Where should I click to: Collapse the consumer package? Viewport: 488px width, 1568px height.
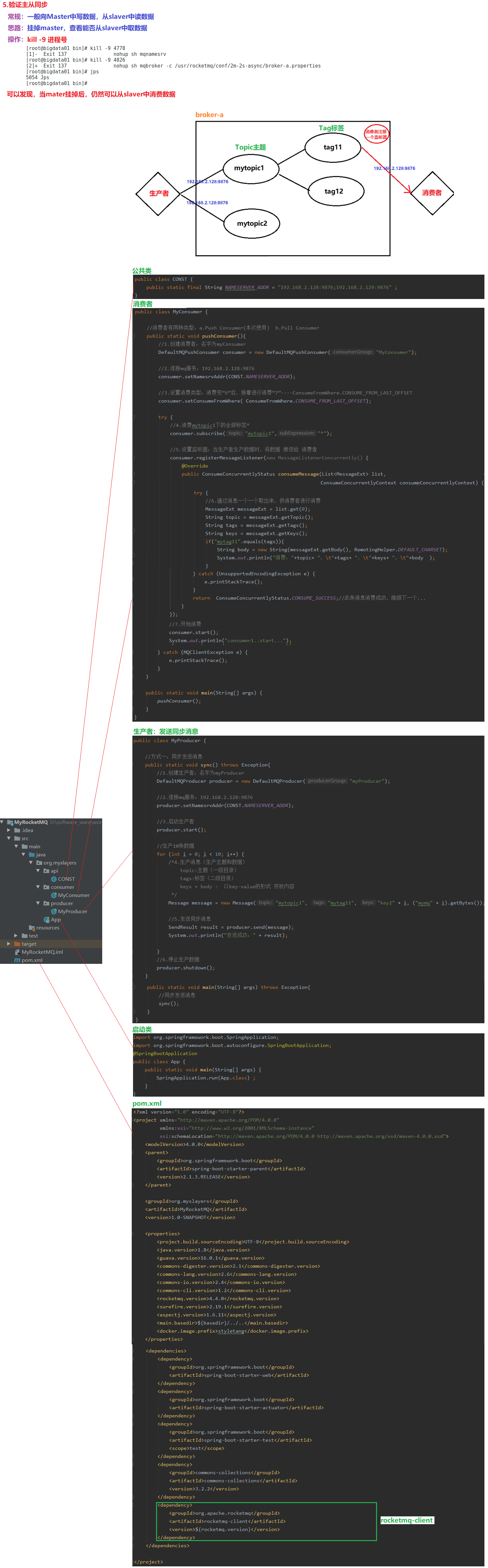(38, 887)
